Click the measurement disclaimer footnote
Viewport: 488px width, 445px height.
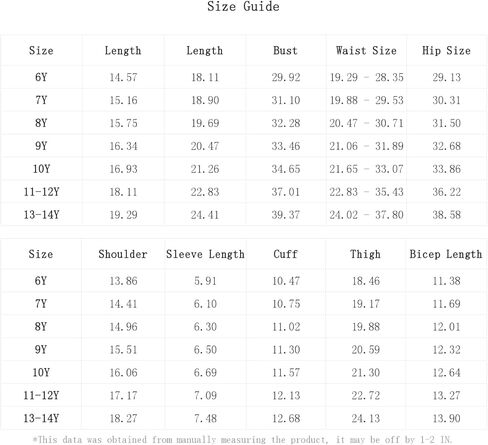point(242,440)
